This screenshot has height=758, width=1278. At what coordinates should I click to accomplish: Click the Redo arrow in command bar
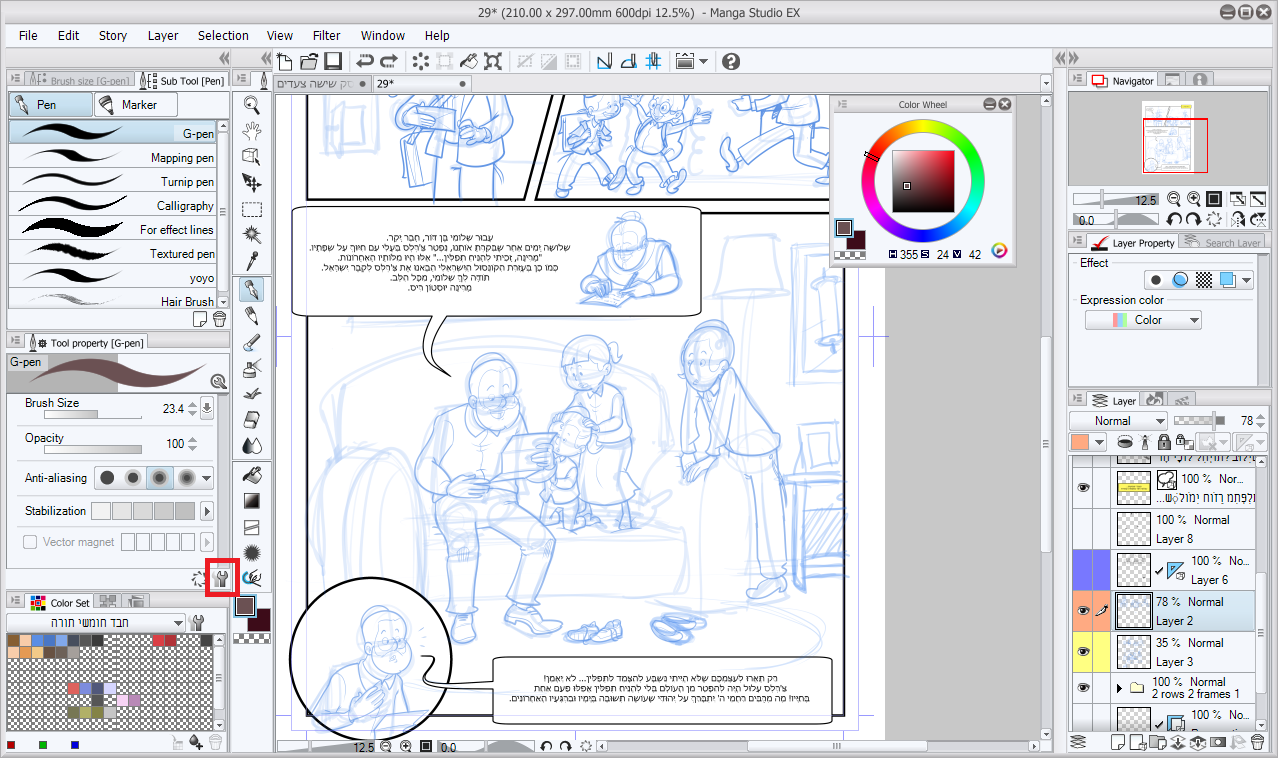pyautogui.click(x=389, y=61)
